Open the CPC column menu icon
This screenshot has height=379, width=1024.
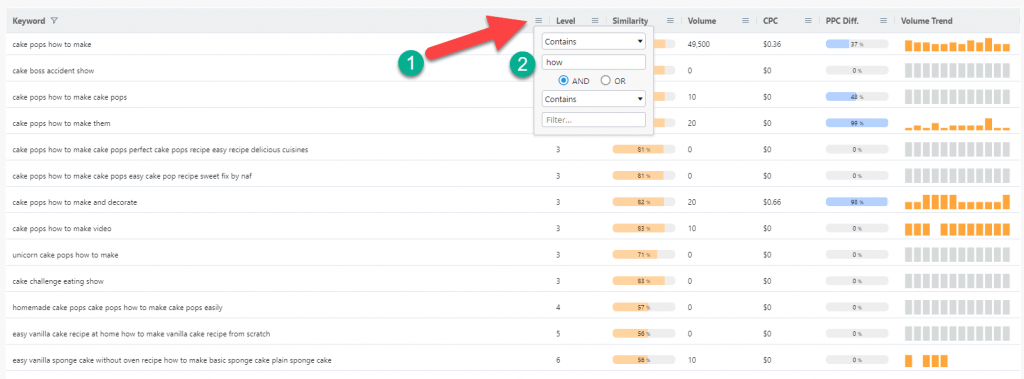click(x=808, y=21)
